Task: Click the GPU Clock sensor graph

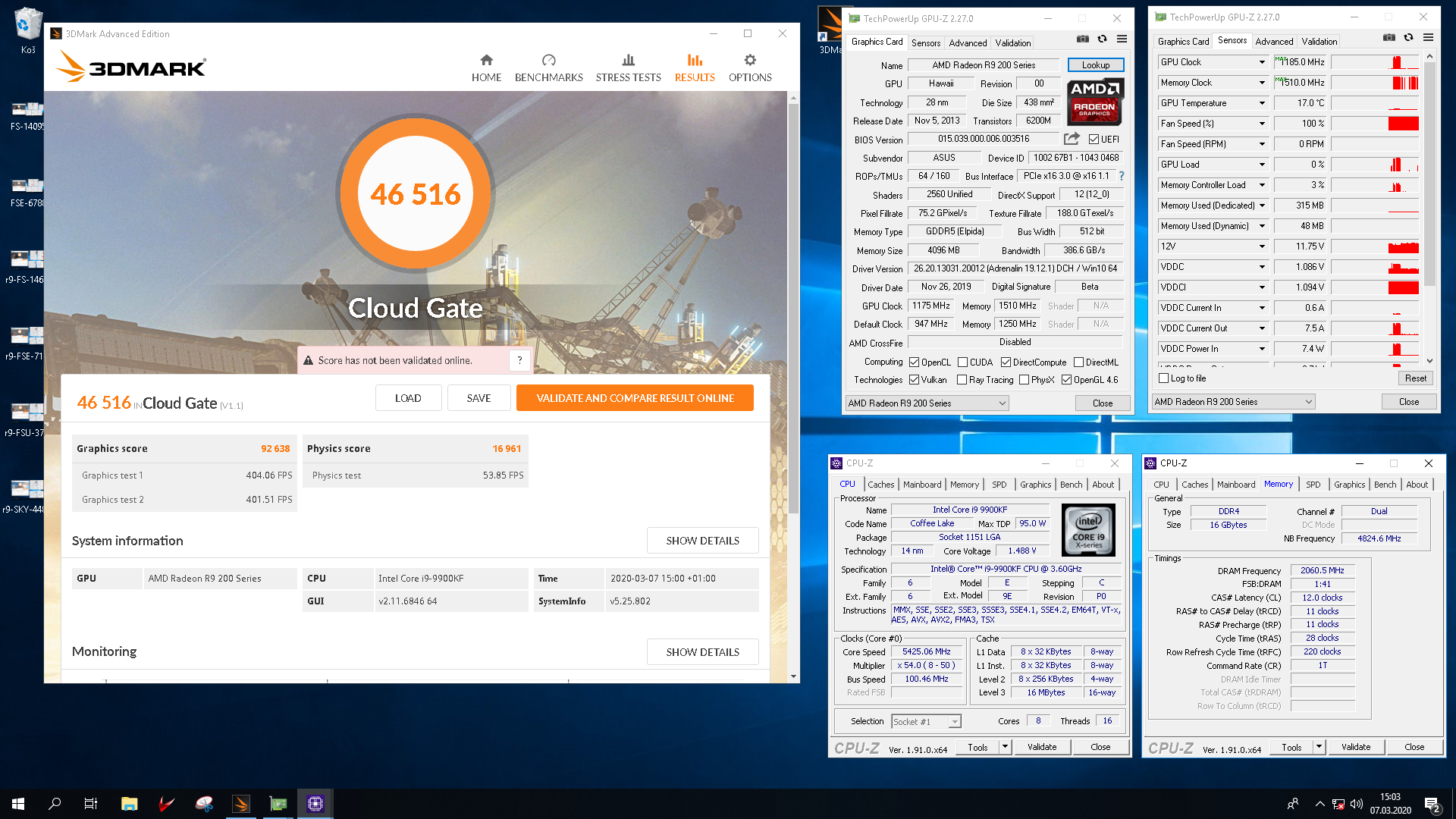Action: tap(1375, 62)
